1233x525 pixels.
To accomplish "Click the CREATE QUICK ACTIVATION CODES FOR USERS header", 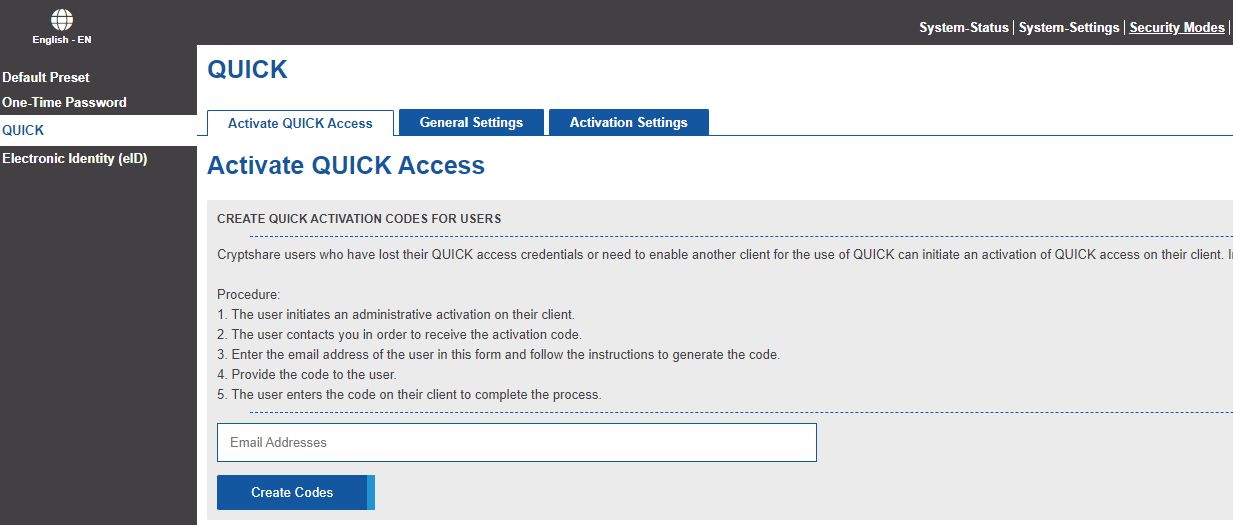I will 359,218.
